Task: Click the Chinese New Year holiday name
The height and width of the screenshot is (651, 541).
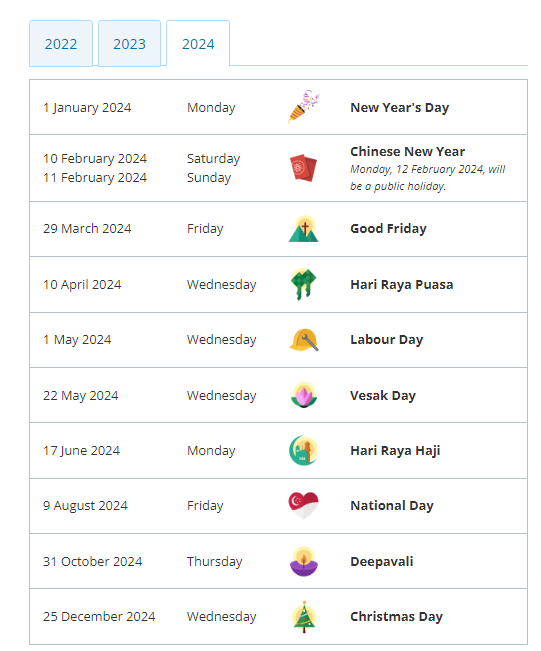Action: click(407, 152)
